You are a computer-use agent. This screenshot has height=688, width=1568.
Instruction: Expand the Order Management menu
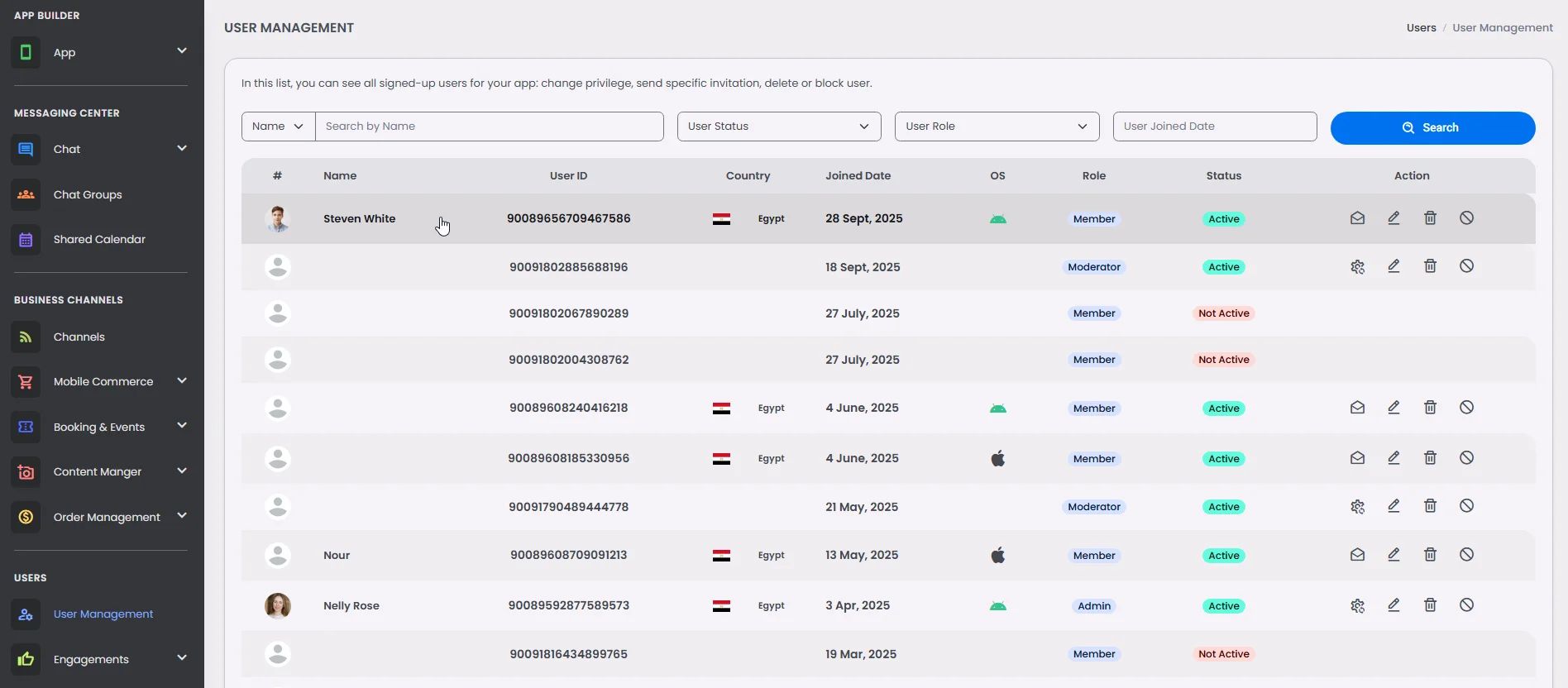click(x=181, y=517)
